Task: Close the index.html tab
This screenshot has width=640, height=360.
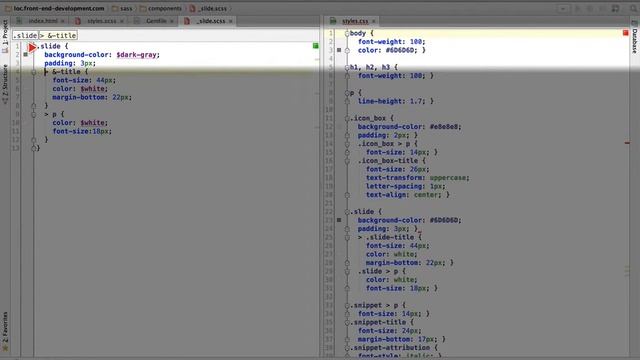Action: point(63,21)
